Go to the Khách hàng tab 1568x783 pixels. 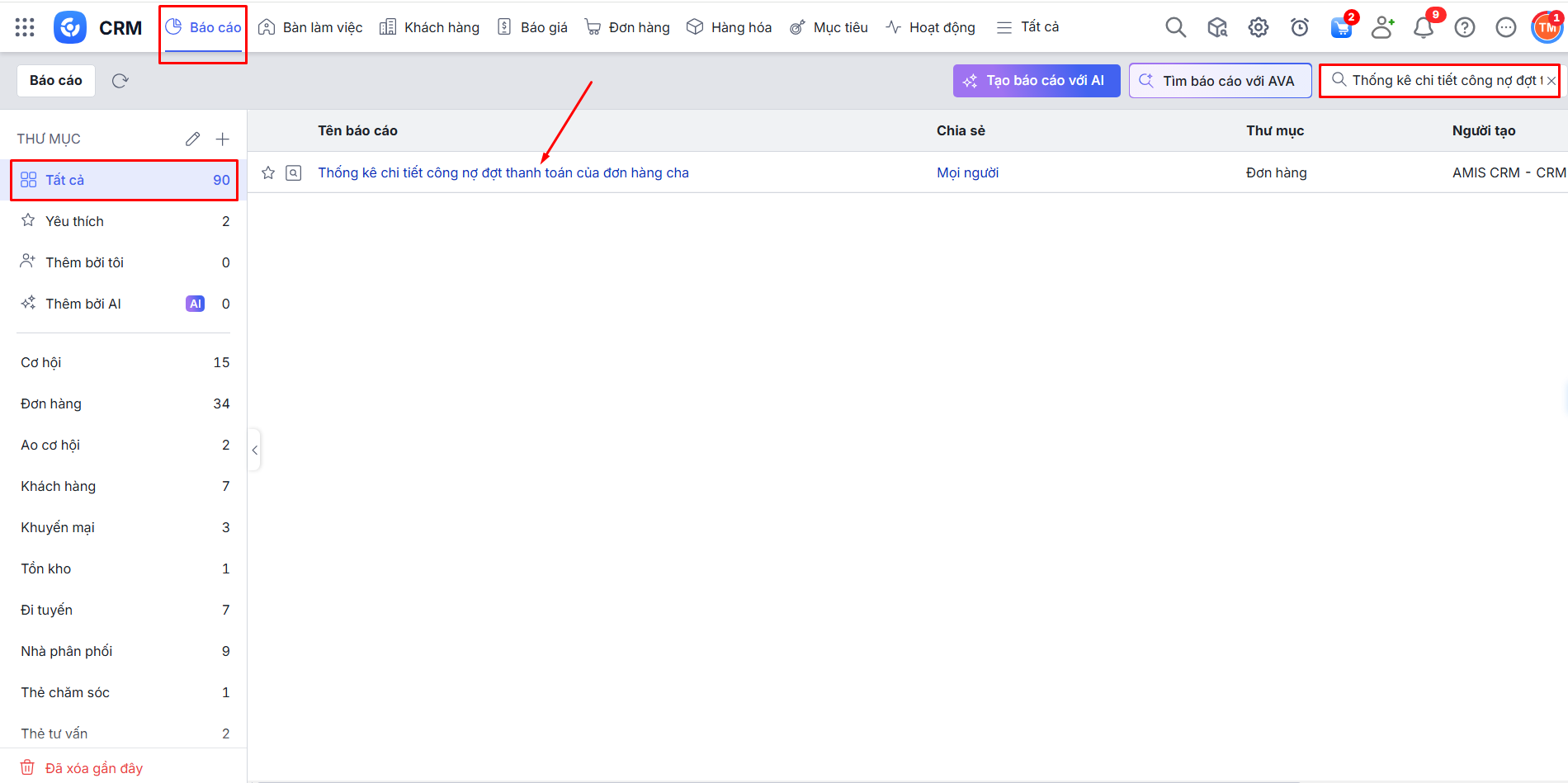429,27
